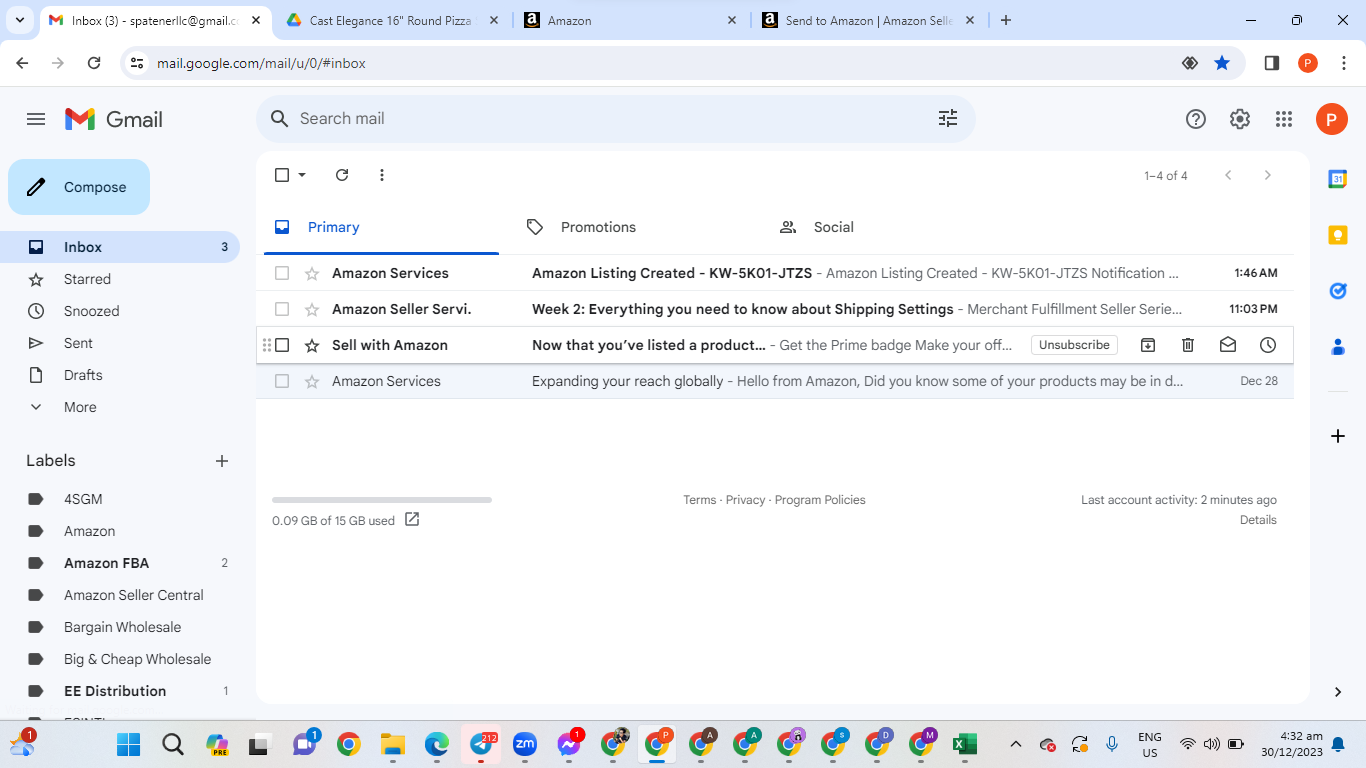Open Google Account avatar in Gmail header

[x=1331, y=119]
